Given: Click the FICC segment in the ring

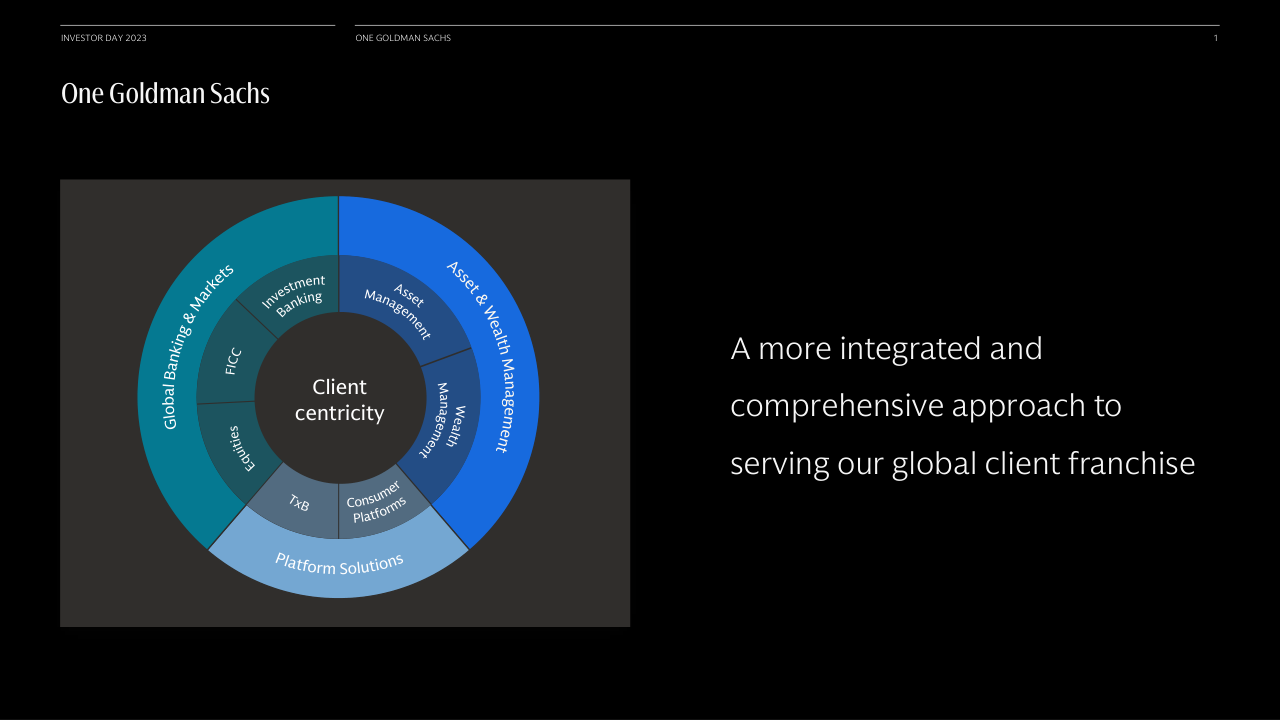Looking at the screenshot, I should pos(232,362).
